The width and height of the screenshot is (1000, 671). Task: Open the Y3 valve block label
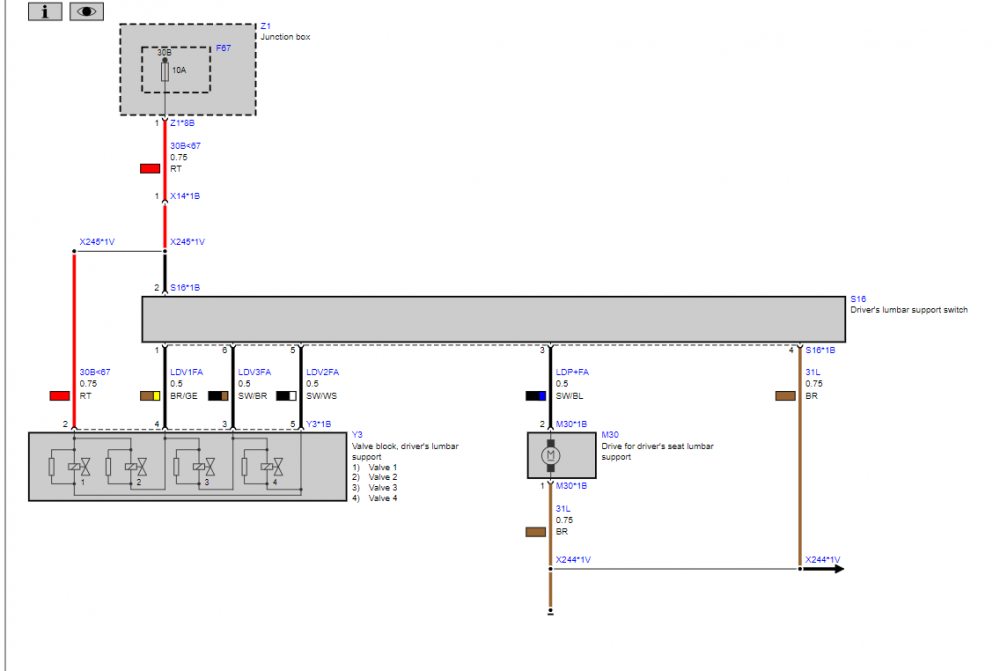[x=357, y=435]
